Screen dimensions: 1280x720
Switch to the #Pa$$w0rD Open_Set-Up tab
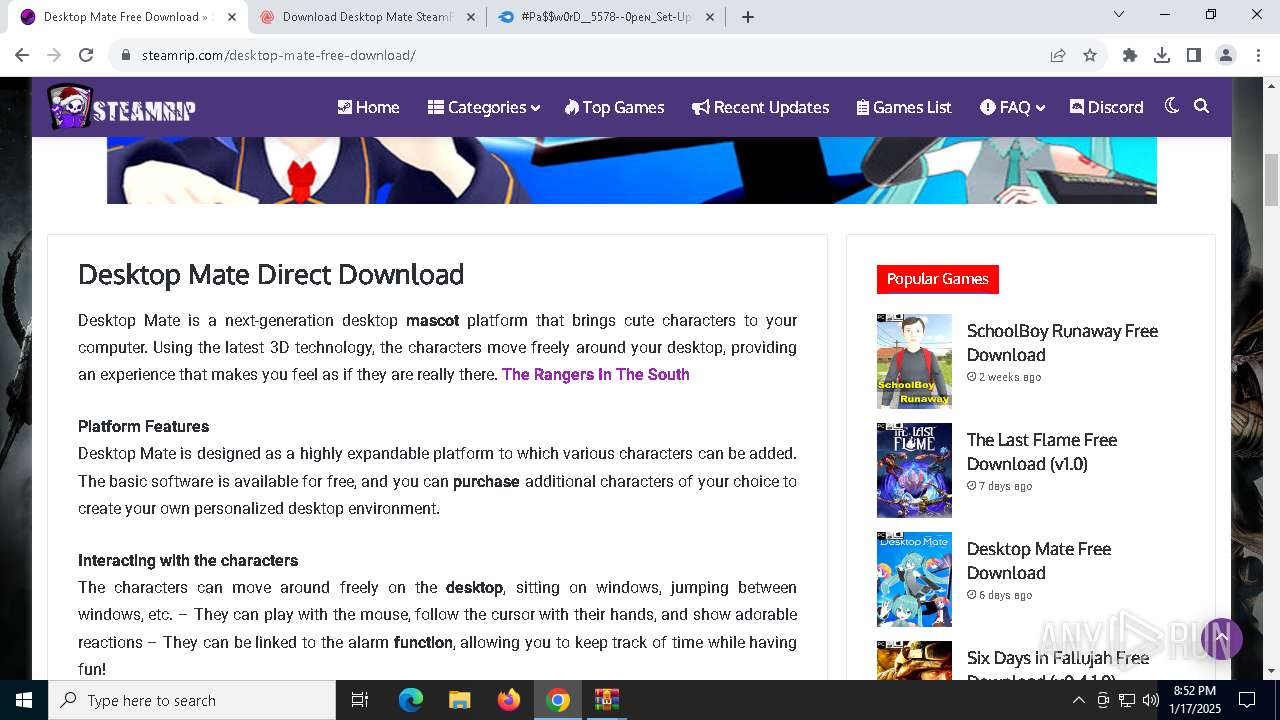pyautogui.click(x=607, y=17)
